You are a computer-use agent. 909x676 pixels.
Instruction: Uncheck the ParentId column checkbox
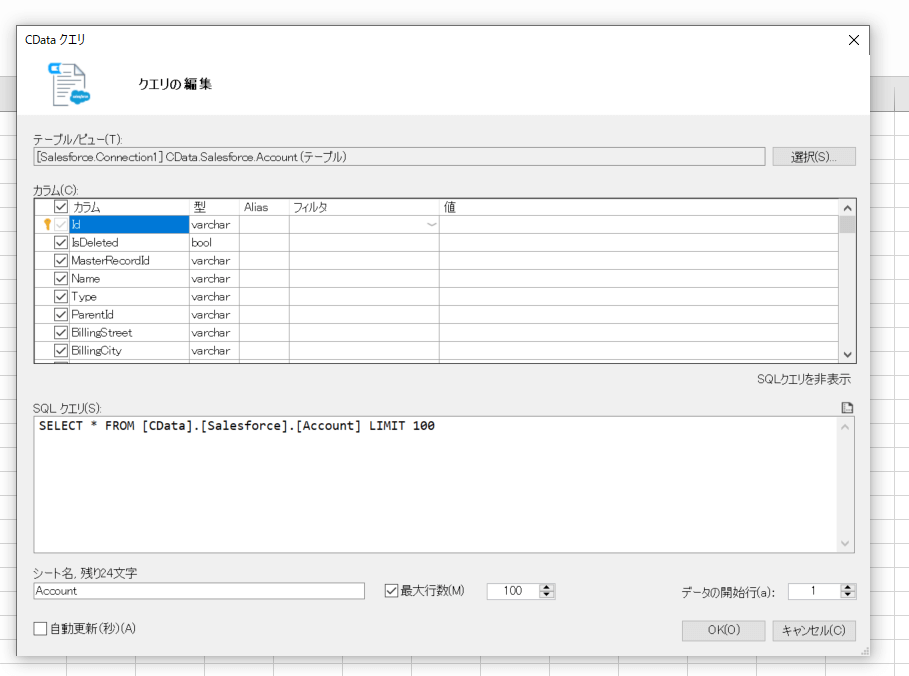point(61,314)
